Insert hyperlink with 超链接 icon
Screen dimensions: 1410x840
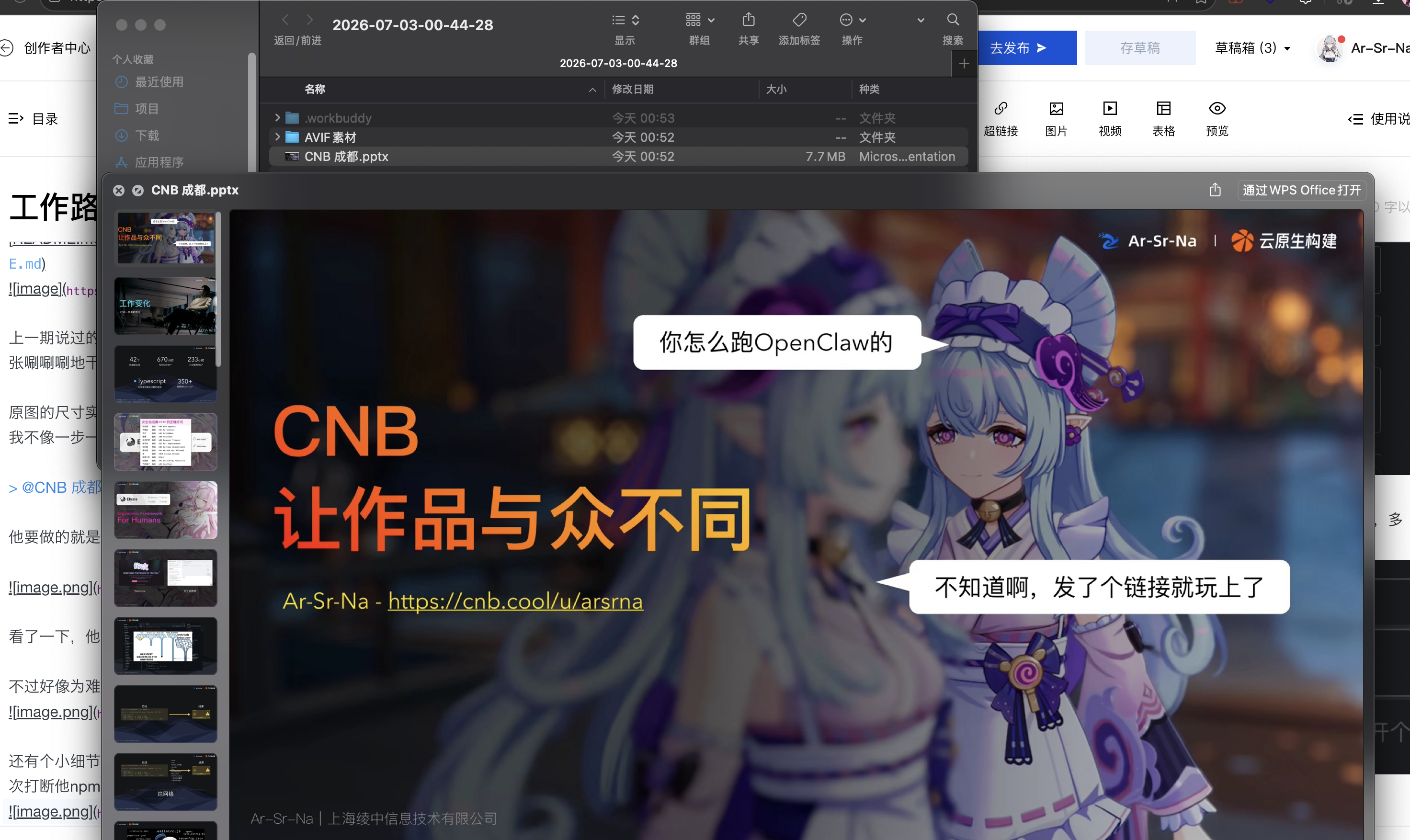[1001, 108]
